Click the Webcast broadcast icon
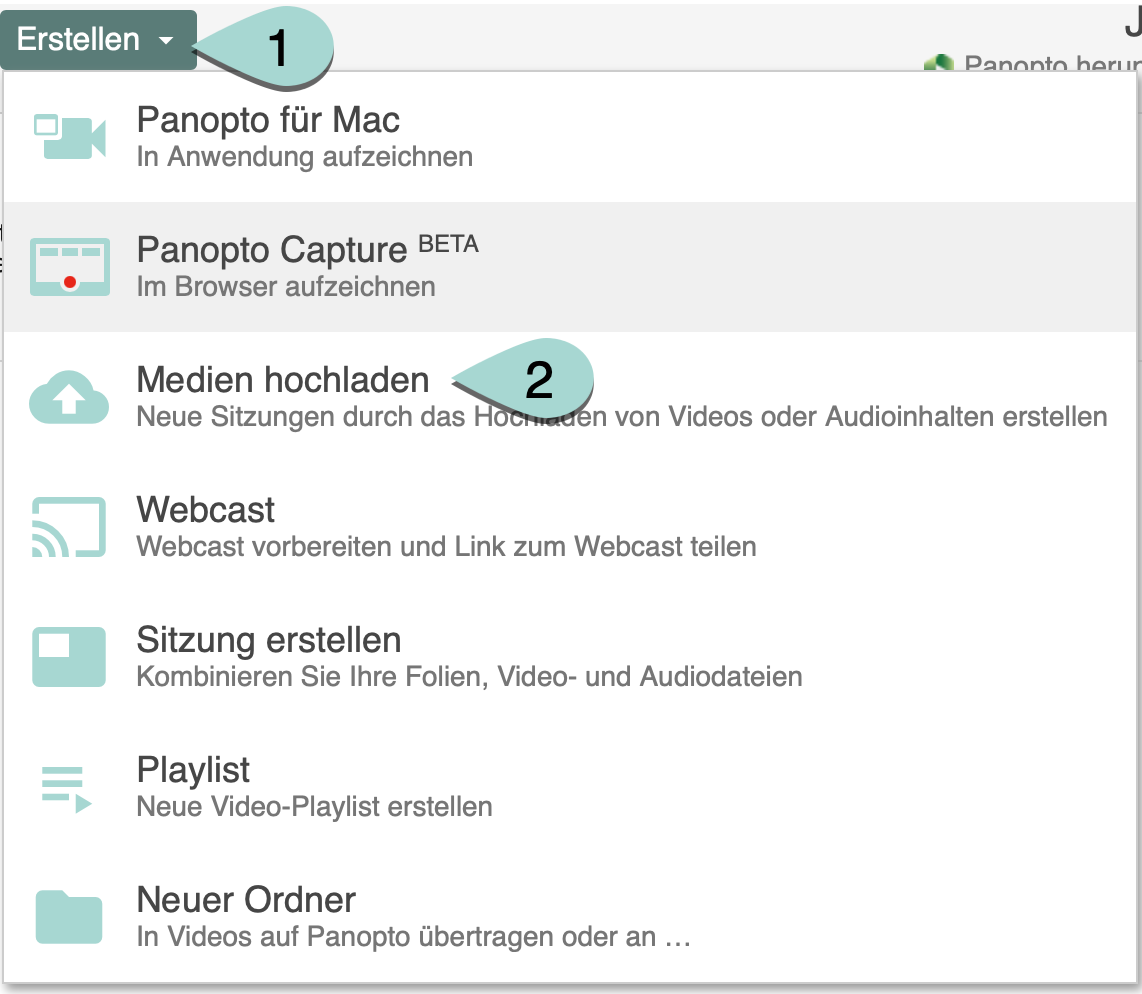The height and width of the screenshot is (994, 1142). click(x=69, y=527)
